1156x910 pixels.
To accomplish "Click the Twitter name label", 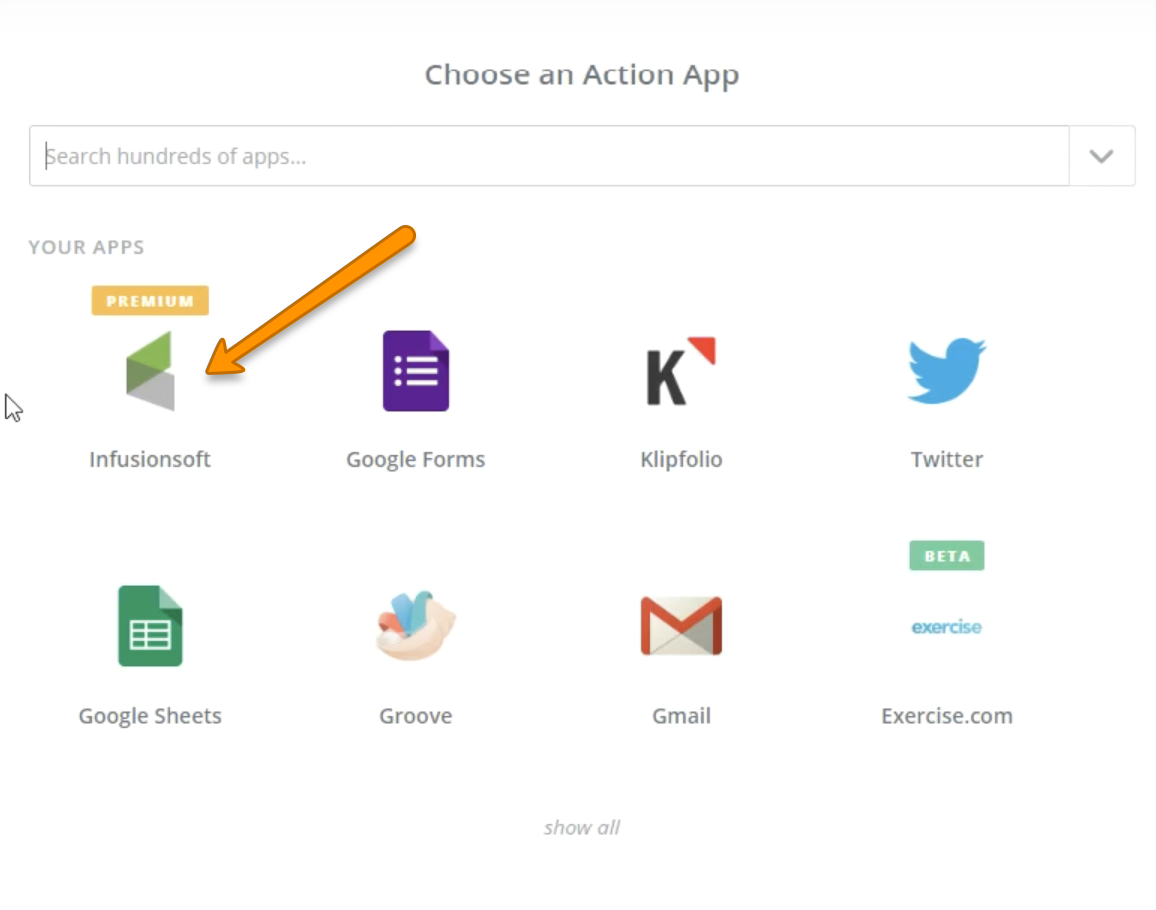I will point(947,459).
